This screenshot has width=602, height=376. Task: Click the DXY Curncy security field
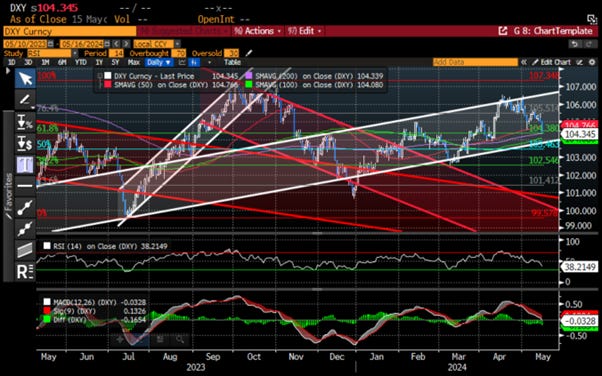70,31
